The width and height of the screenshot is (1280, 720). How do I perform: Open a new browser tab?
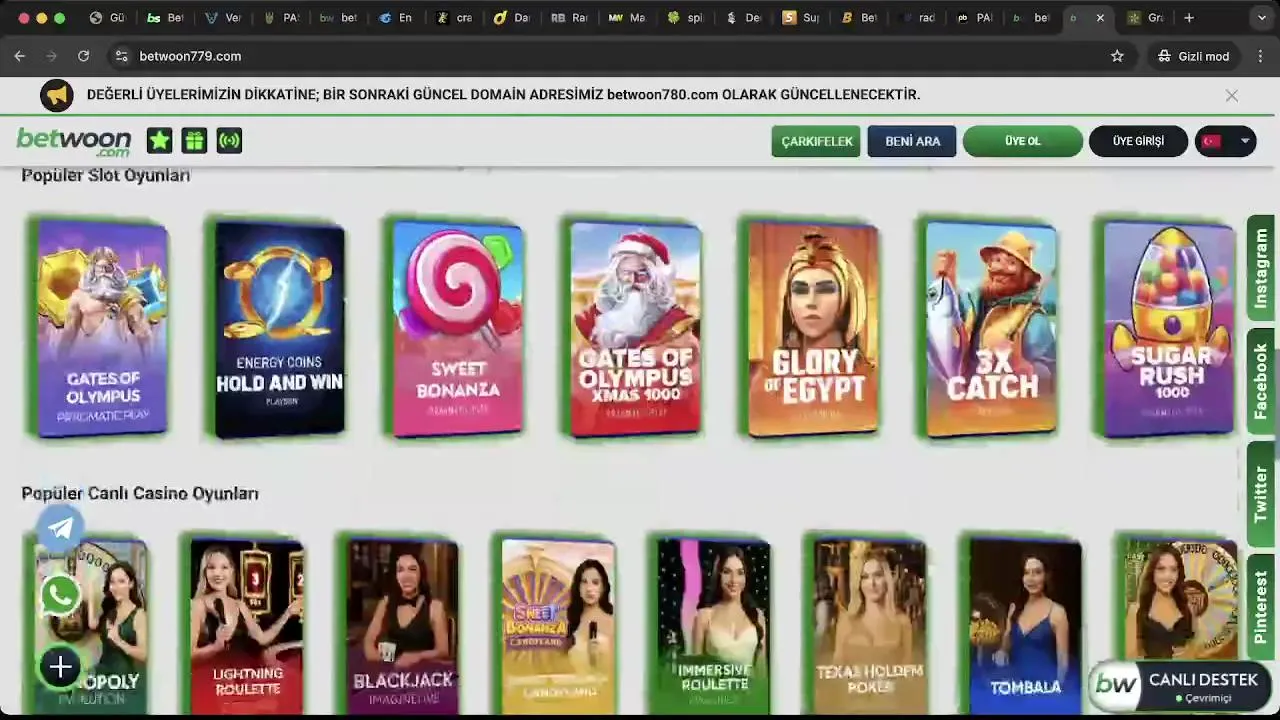pos(1189,18)
